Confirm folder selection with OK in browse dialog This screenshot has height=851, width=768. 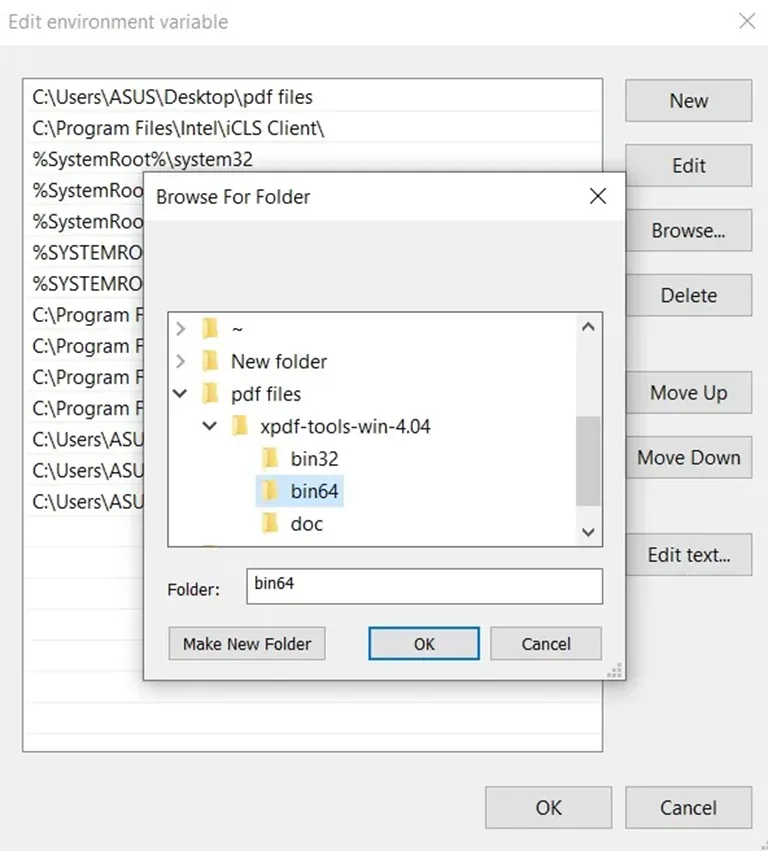click(x=424, y=644)
